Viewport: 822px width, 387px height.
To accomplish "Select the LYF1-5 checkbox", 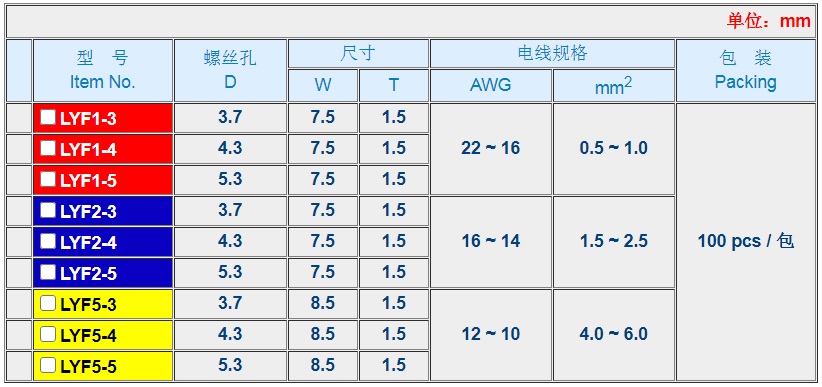I will tap(48, 179).
